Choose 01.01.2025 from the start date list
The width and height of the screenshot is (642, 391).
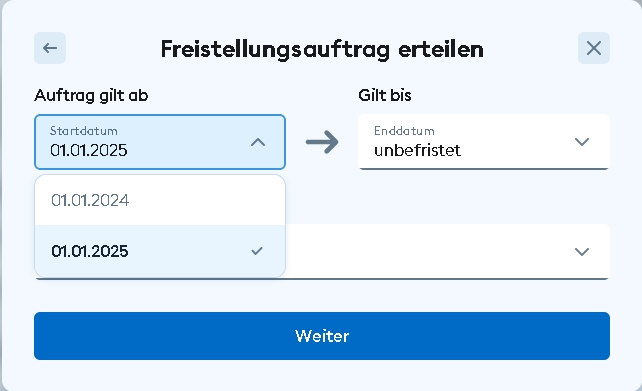tap(160, 251)
